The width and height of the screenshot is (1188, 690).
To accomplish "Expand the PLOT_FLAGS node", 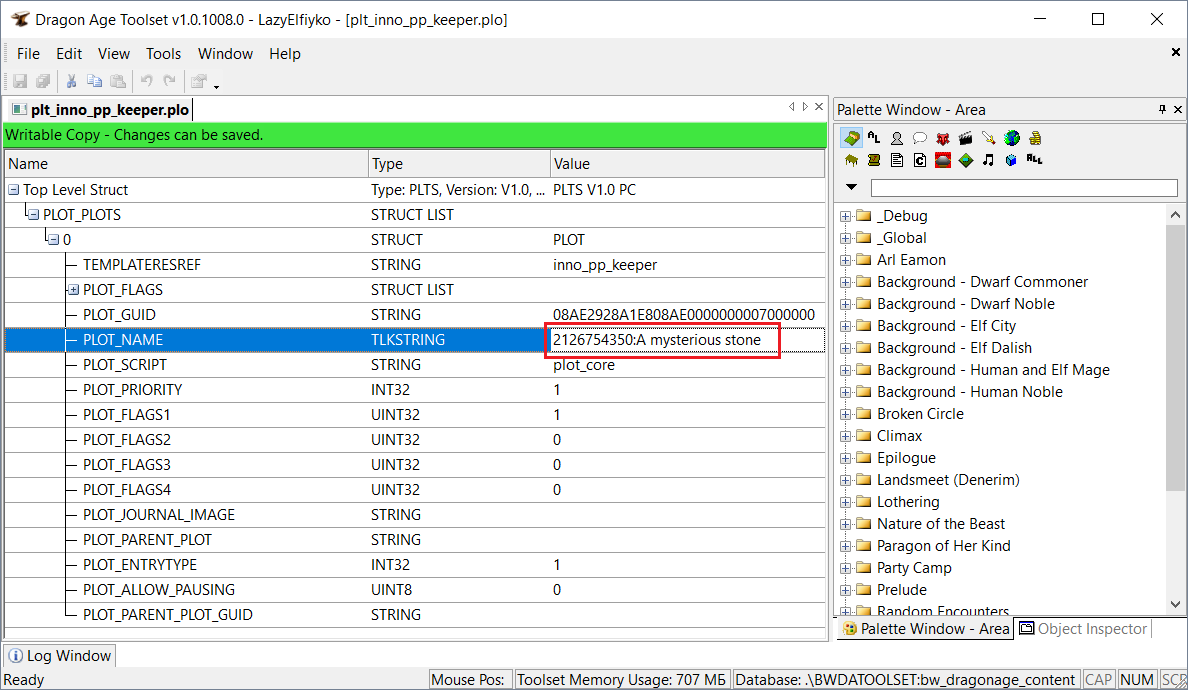I will point(73,290).
